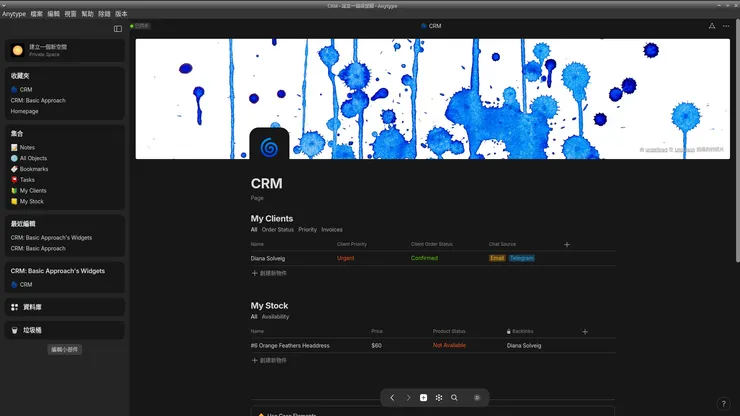Open the 垃圾桶 bin widget
The image size is (740, 416).
[x=65, y=330]
